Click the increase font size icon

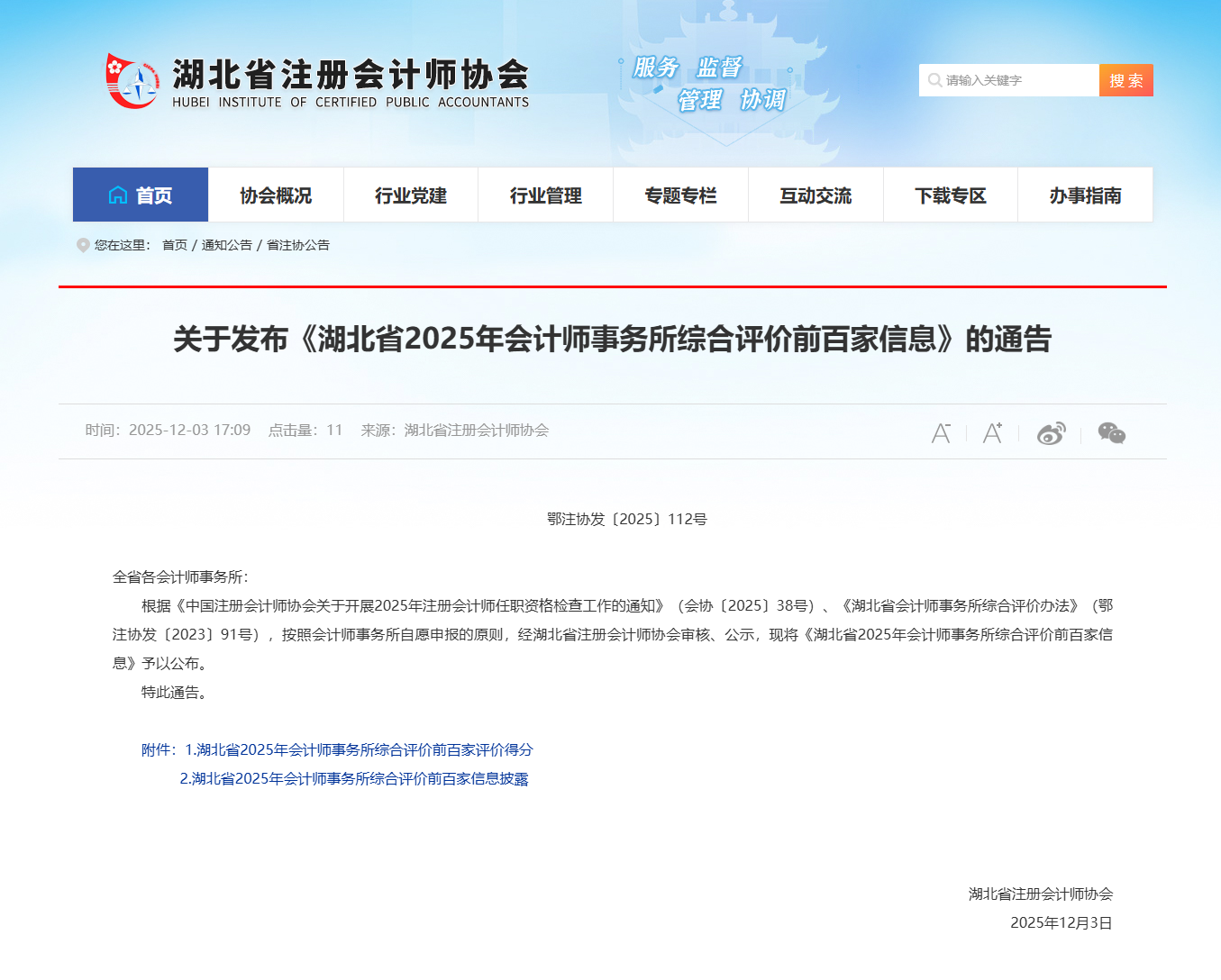(992, 432)
